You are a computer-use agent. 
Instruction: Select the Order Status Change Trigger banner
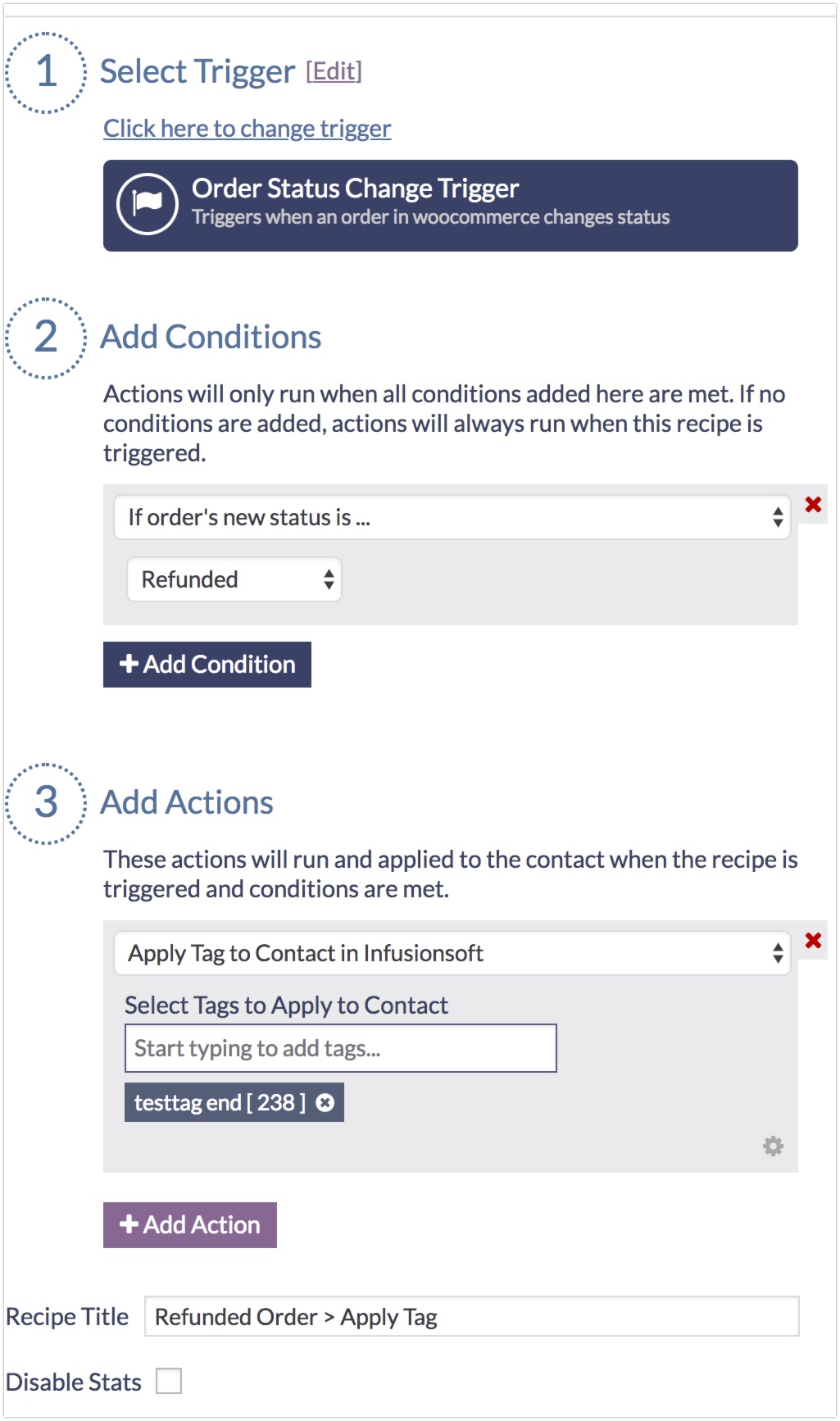pyautogui.click(x=451, y=206)
